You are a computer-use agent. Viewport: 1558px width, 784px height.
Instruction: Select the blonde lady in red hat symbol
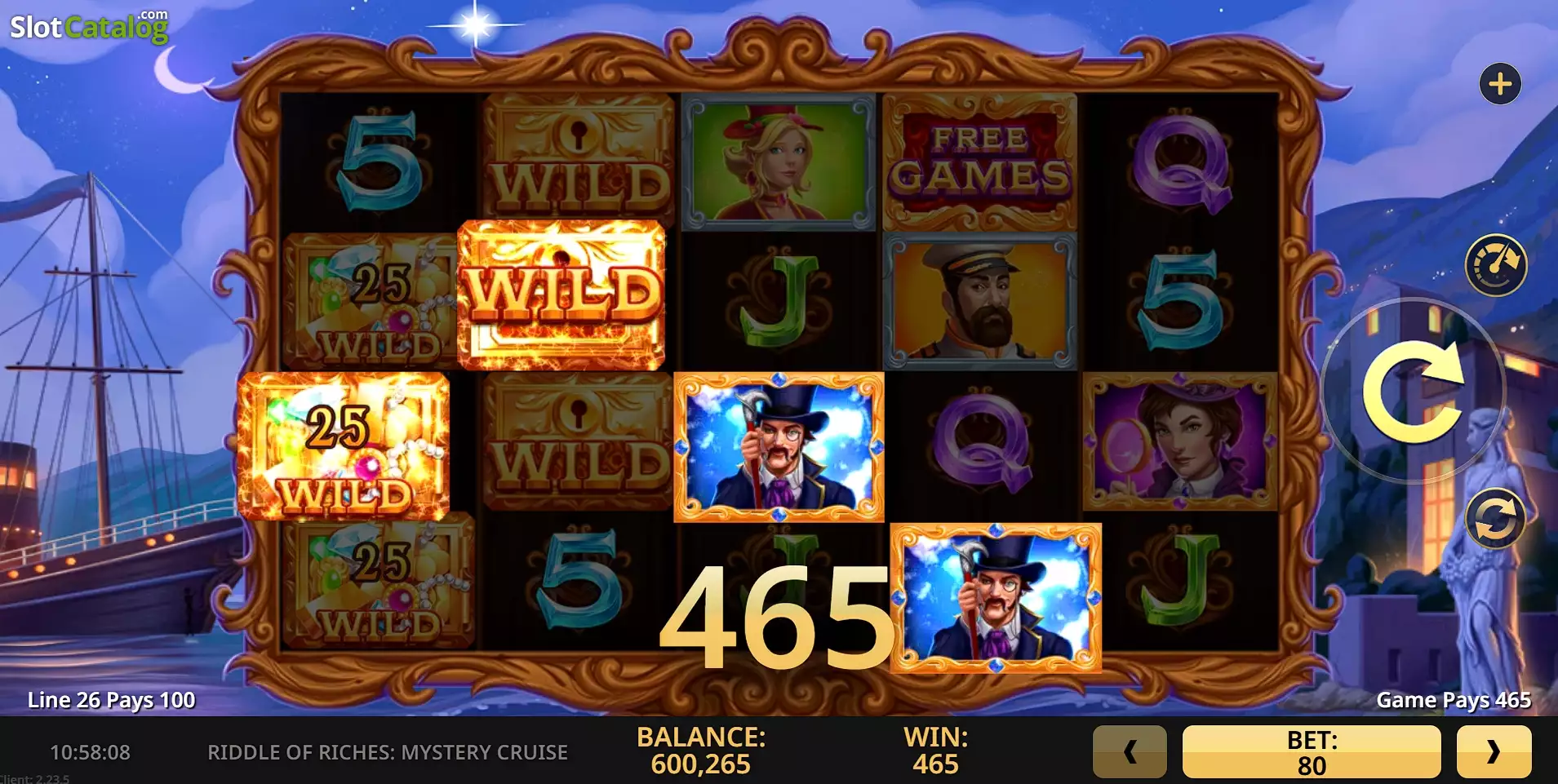[778, 162]
